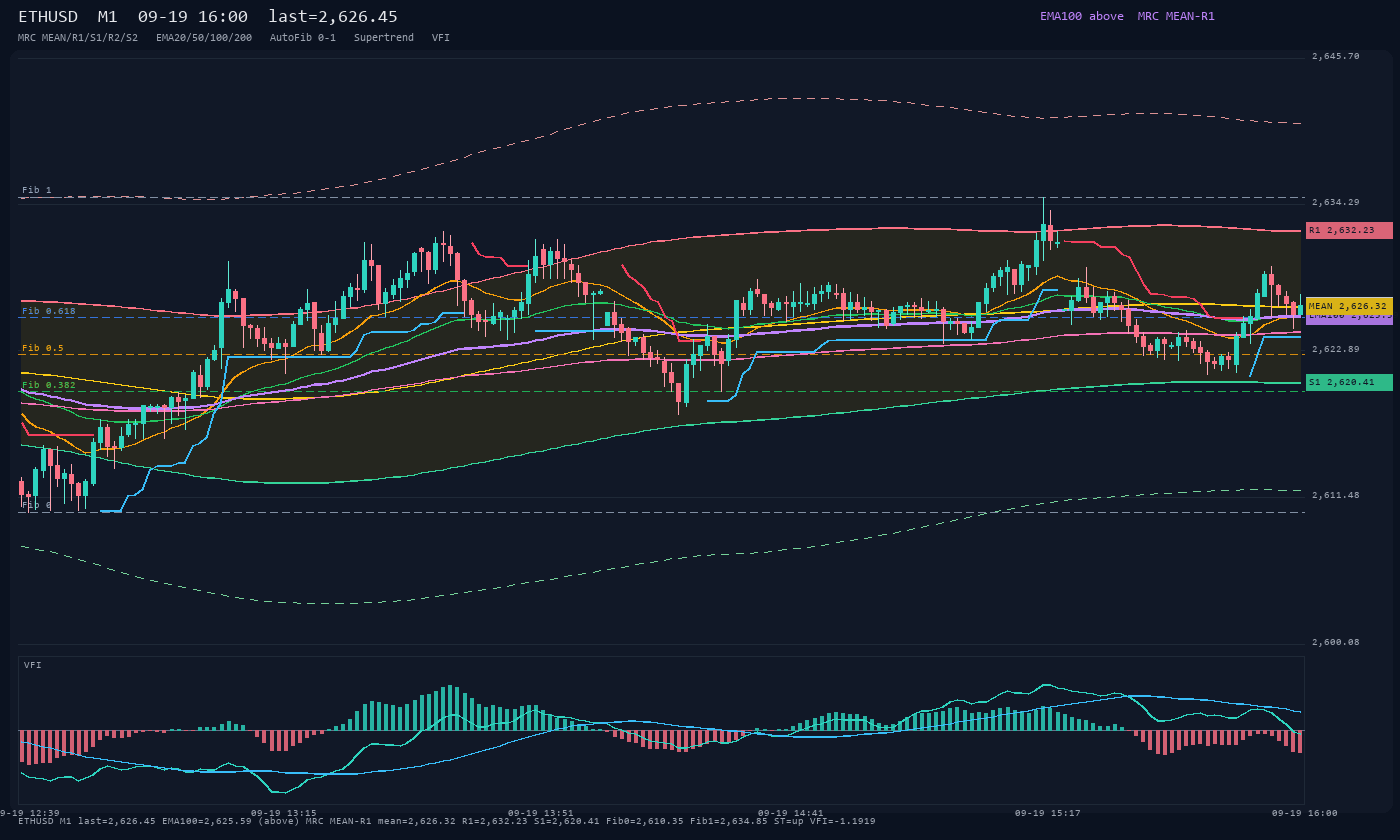Click the 'EMA20/50/100/200' indicator label
Screen dimensions: 1400x840
[x=204, y=37]
